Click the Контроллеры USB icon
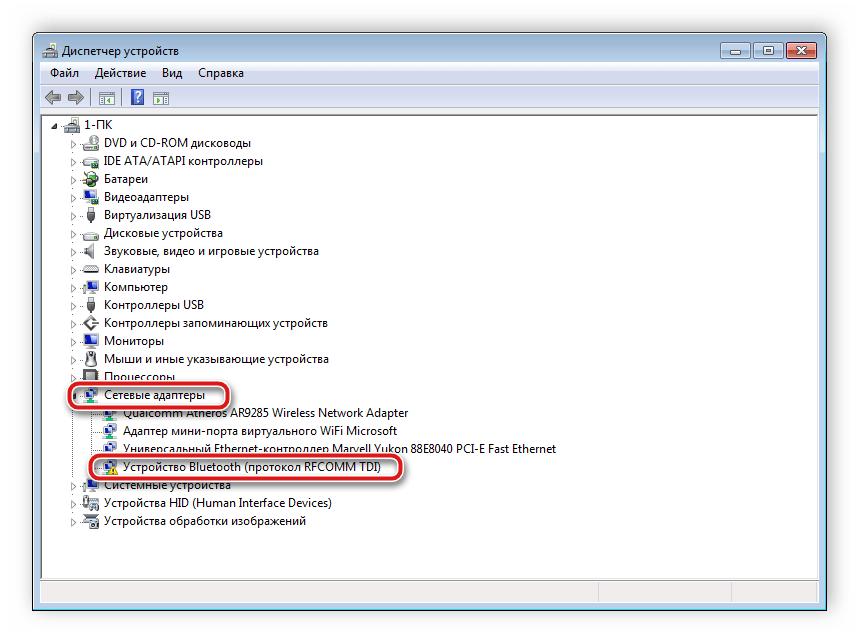859x643 pixels. tap(90, 305)
